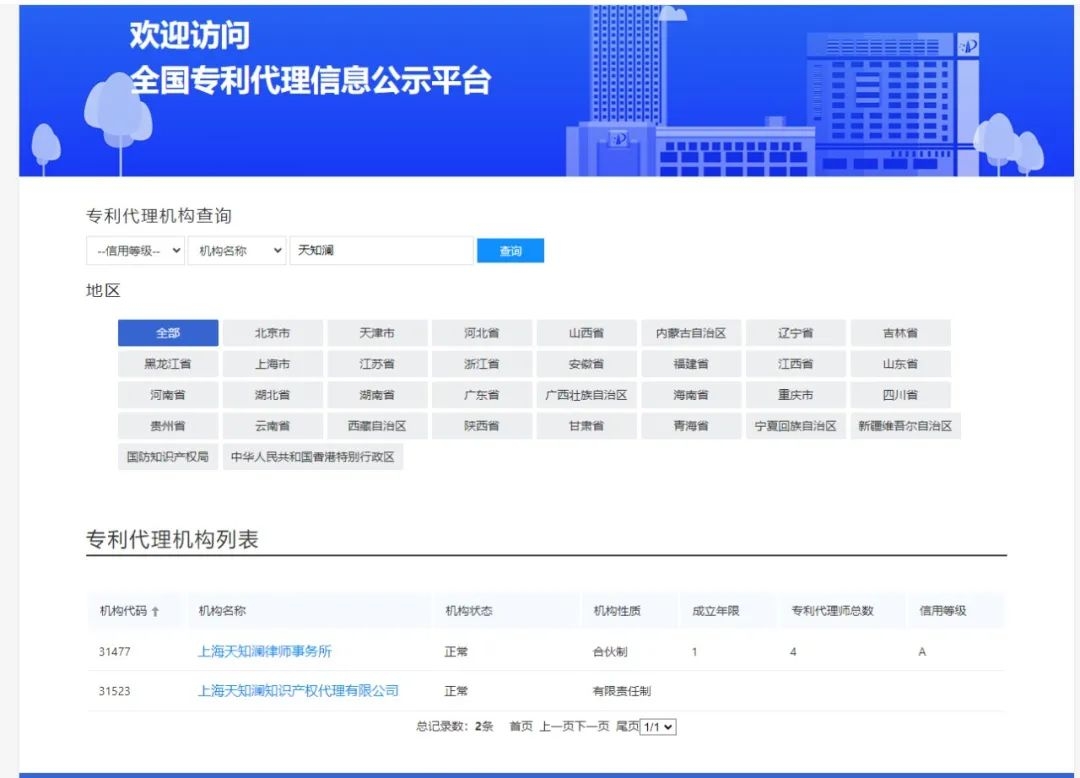
Task: Choose 甘肃省 region button
Action: [x=587, y=425]
